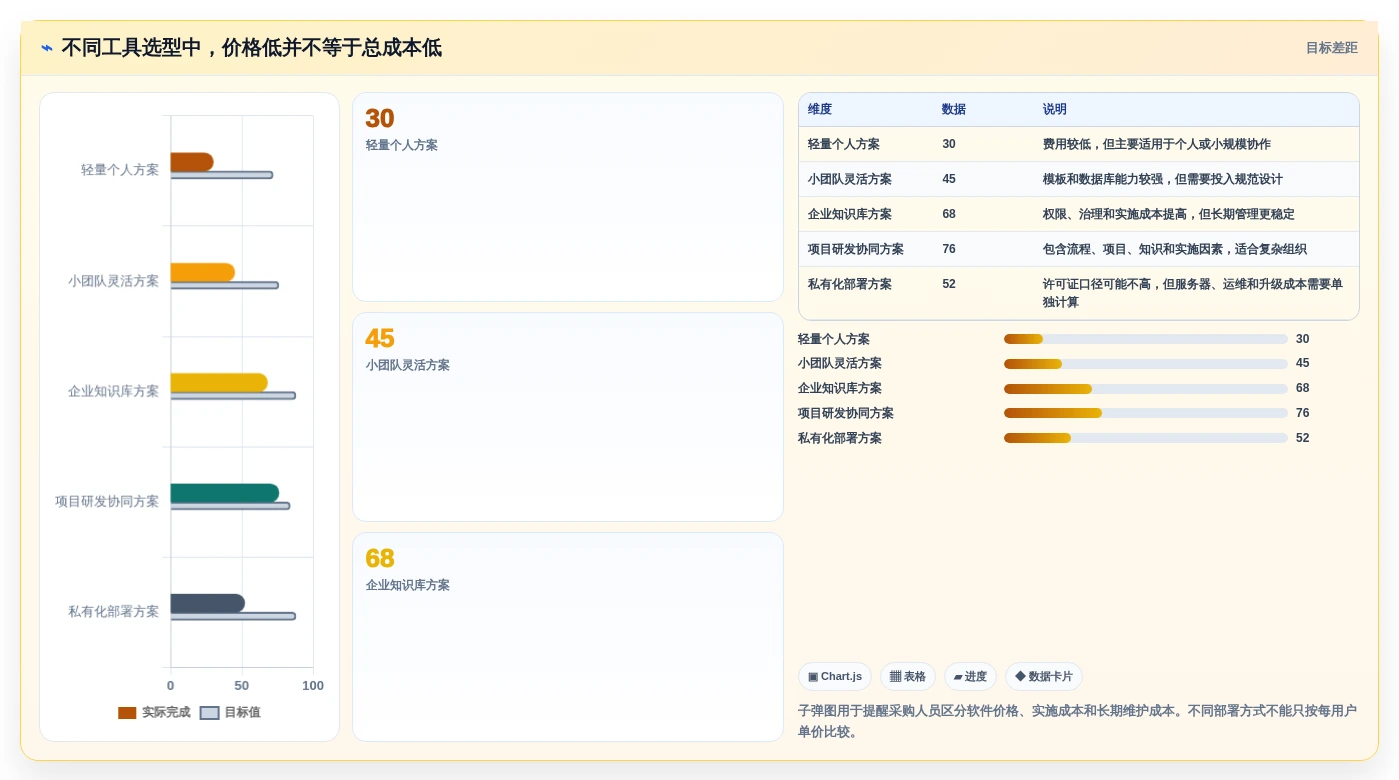Click the 私有化部署方案 dark gray bar

[x=208, y=603]
